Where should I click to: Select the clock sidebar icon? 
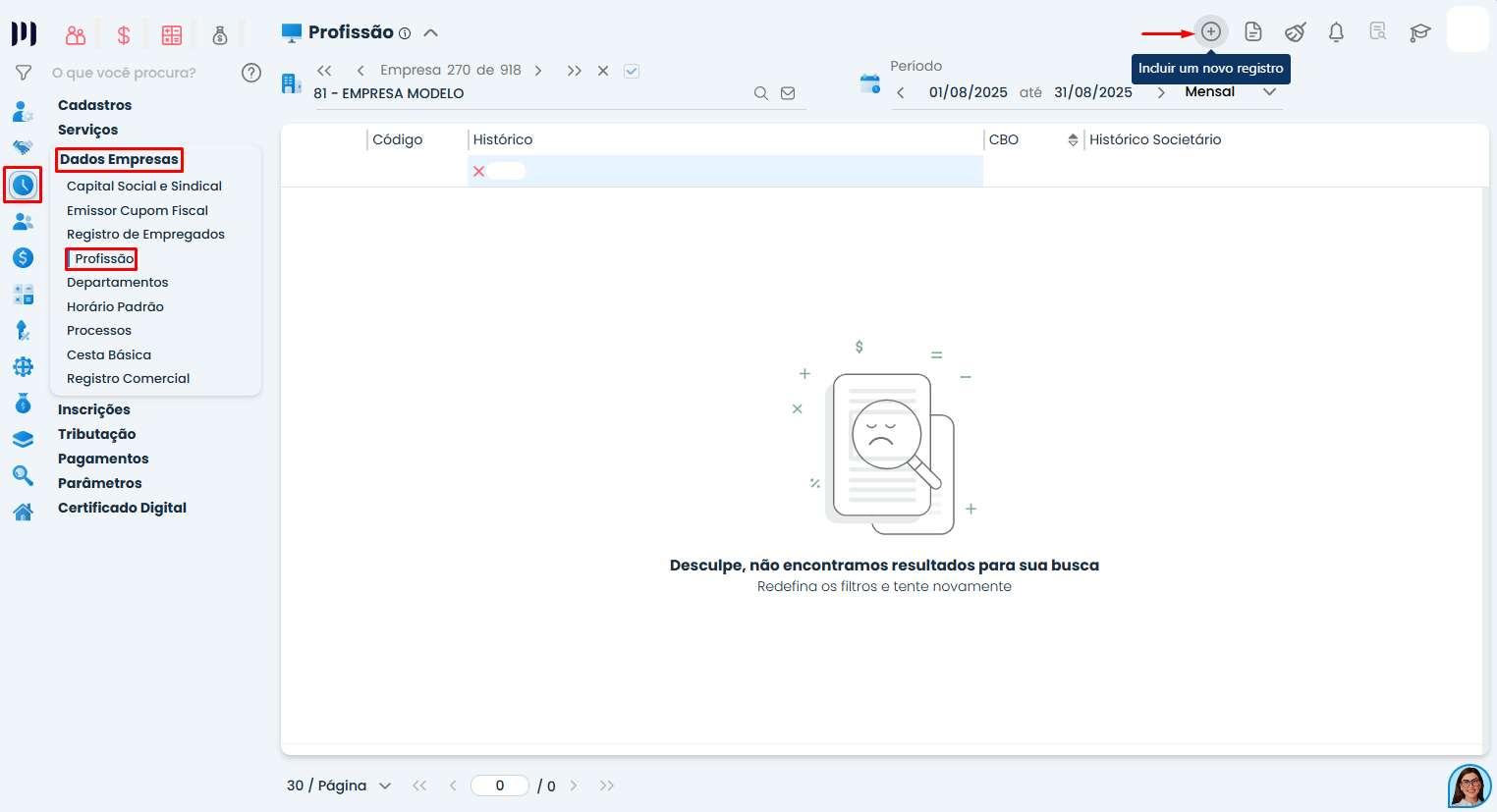pos(23,185)
